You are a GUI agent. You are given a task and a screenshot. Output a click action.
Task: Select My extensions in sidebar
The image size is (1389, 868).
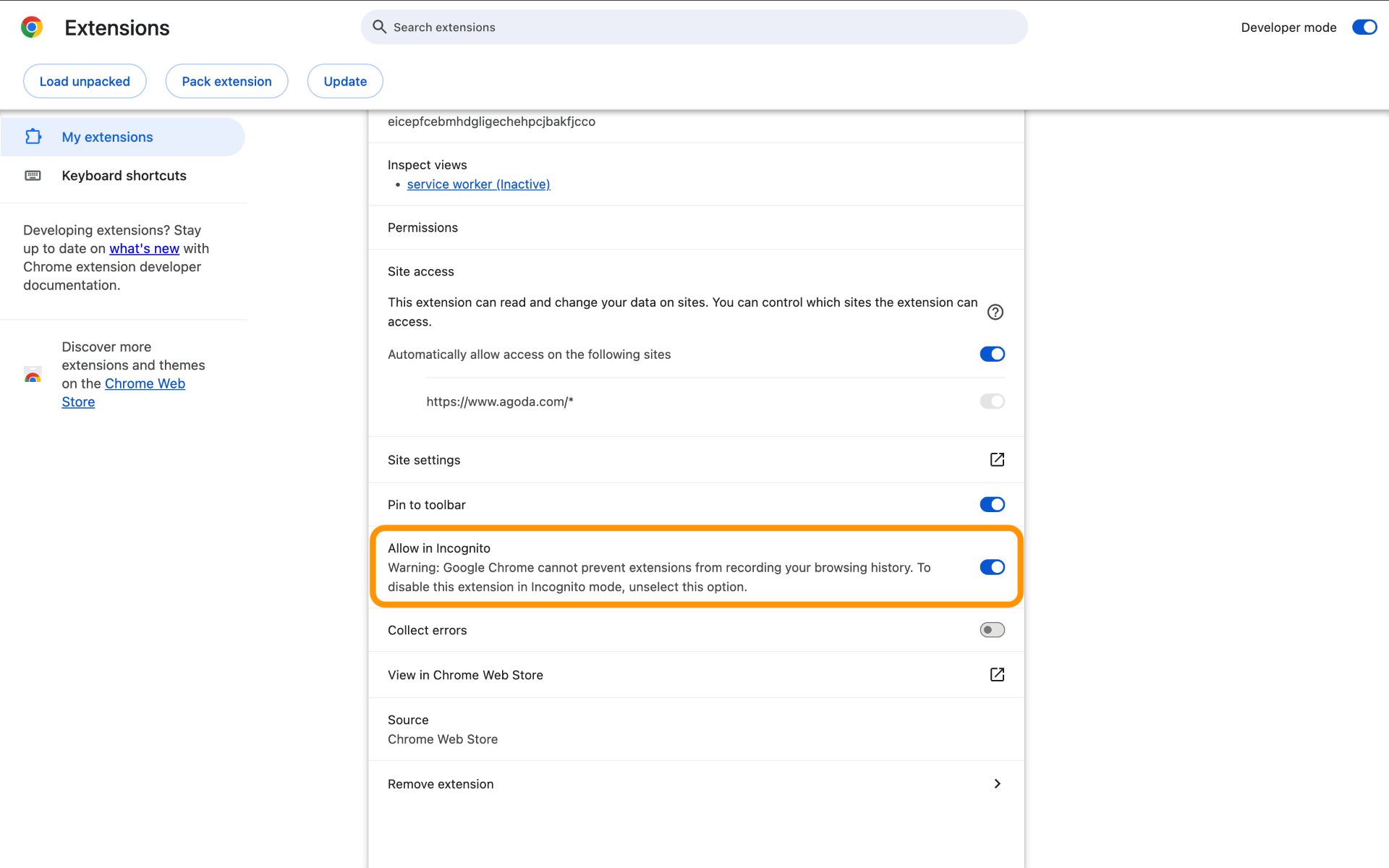123,137
